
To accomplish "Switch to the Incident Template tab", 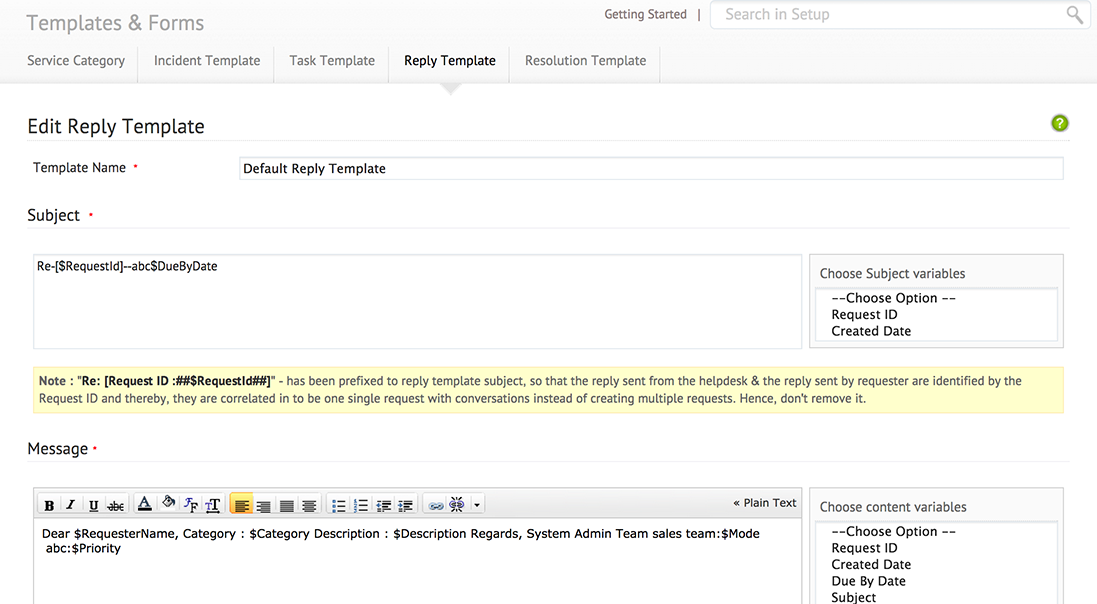I will pyautogui.click(x=207, y=60).
